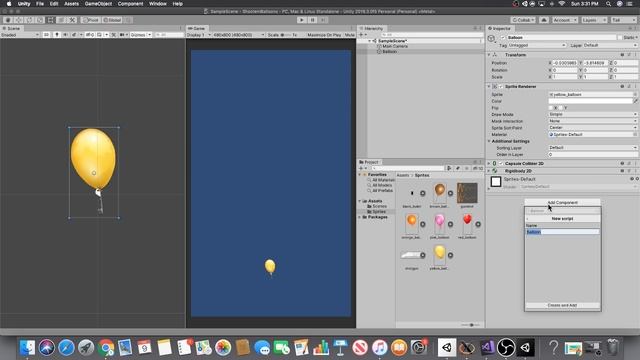Collapse the Transform component
This screenshot has height=360, width=640.
pyautogui.click(x=489, y=55)
